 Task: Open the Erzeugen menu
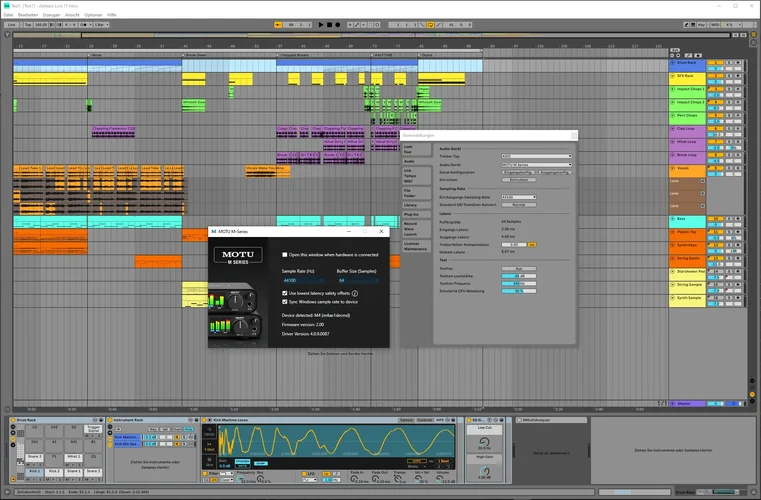tap(51, 15)
